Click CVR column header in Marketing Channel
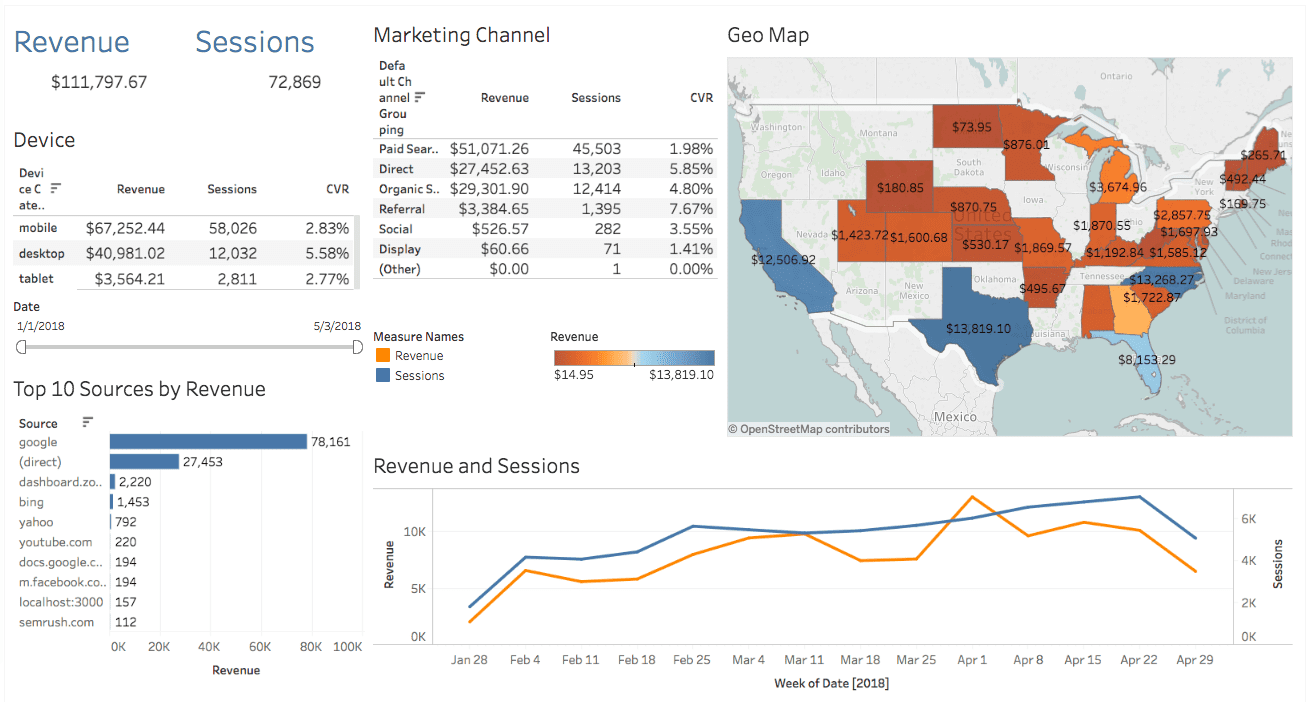Viewport: 1311px width, 702px height. 701,98
